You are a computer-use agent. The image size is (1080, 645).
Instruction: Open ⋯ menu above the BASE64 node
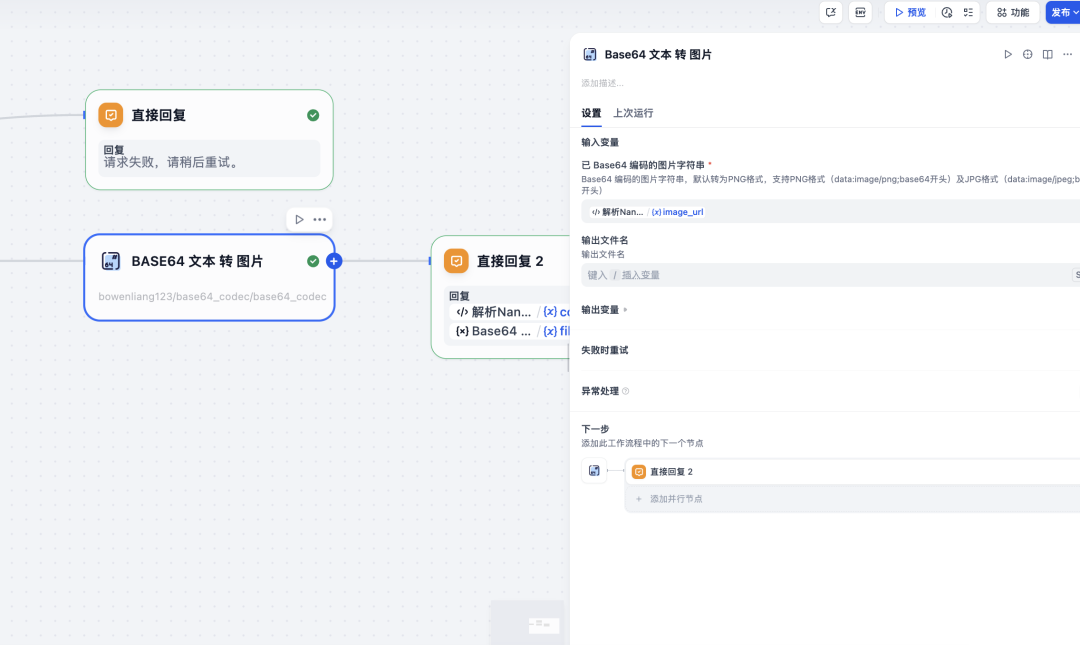320,219
